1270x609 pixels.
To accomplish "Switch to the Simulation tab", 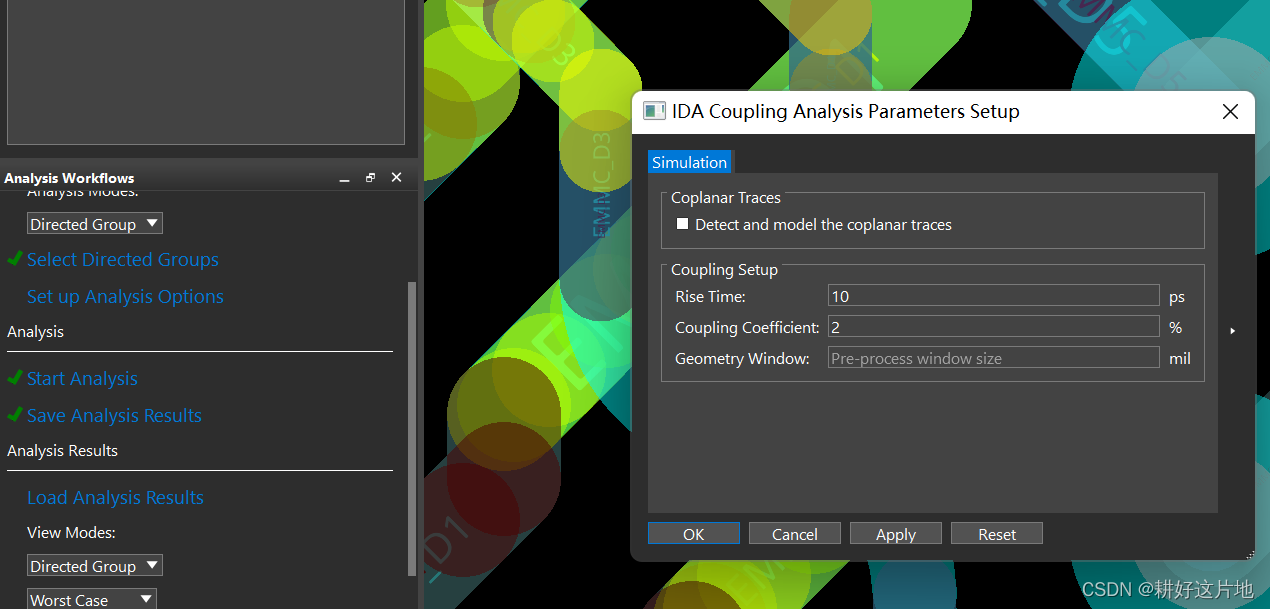I will tap(689, 161).
